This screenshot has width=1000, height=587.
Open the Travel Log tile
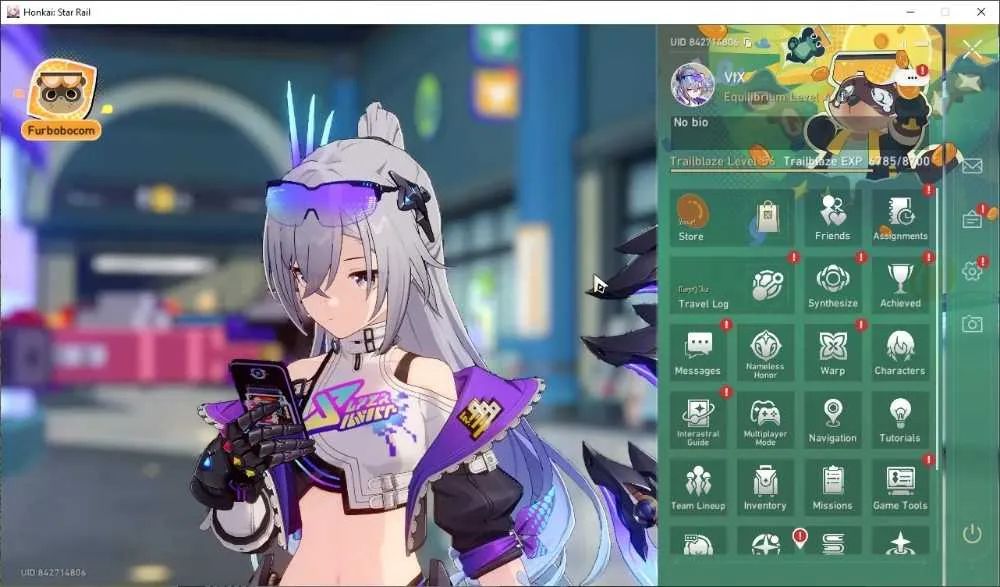tap(732, 285)
